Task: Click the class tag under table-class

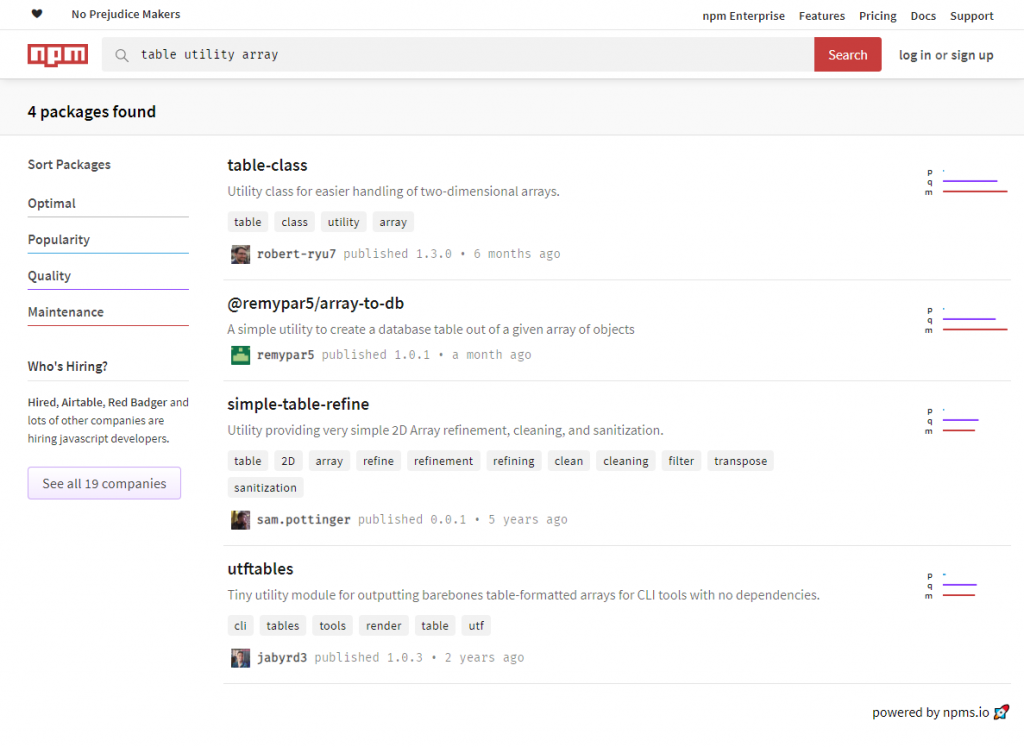Action: tap(295, 222)
